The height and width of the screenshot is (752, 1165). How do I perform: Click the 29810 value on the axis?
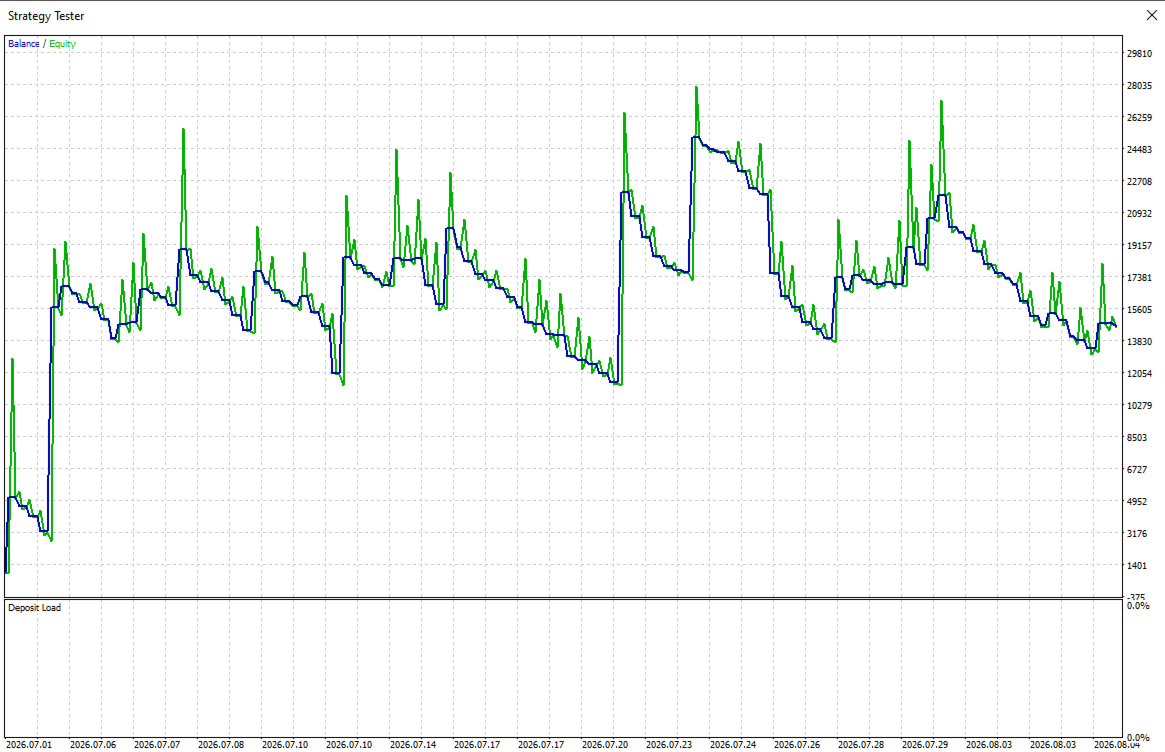click(1139, 54)
